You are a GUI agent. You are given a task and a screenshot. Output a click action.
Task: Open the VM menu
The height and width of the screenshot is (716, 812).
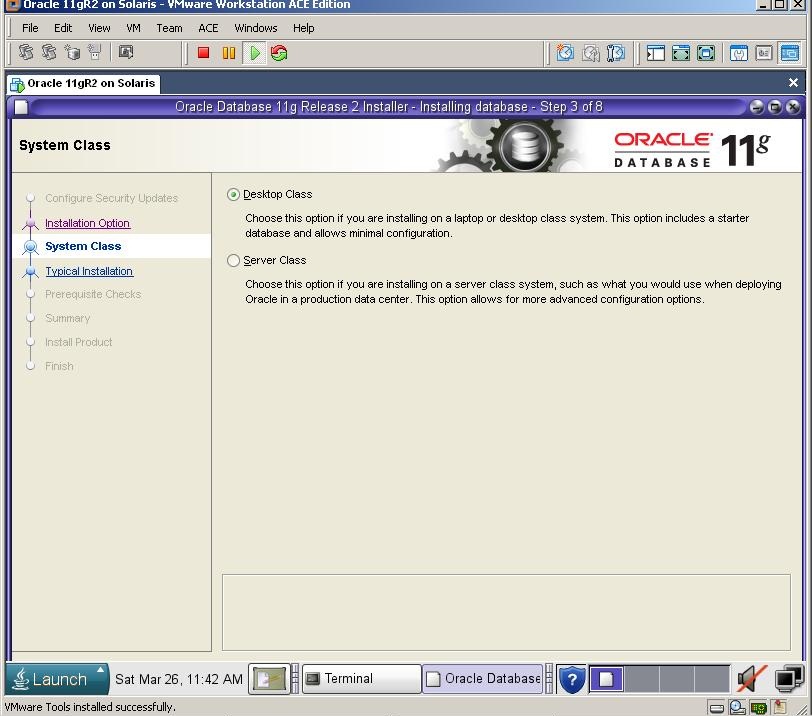[132, 28]
